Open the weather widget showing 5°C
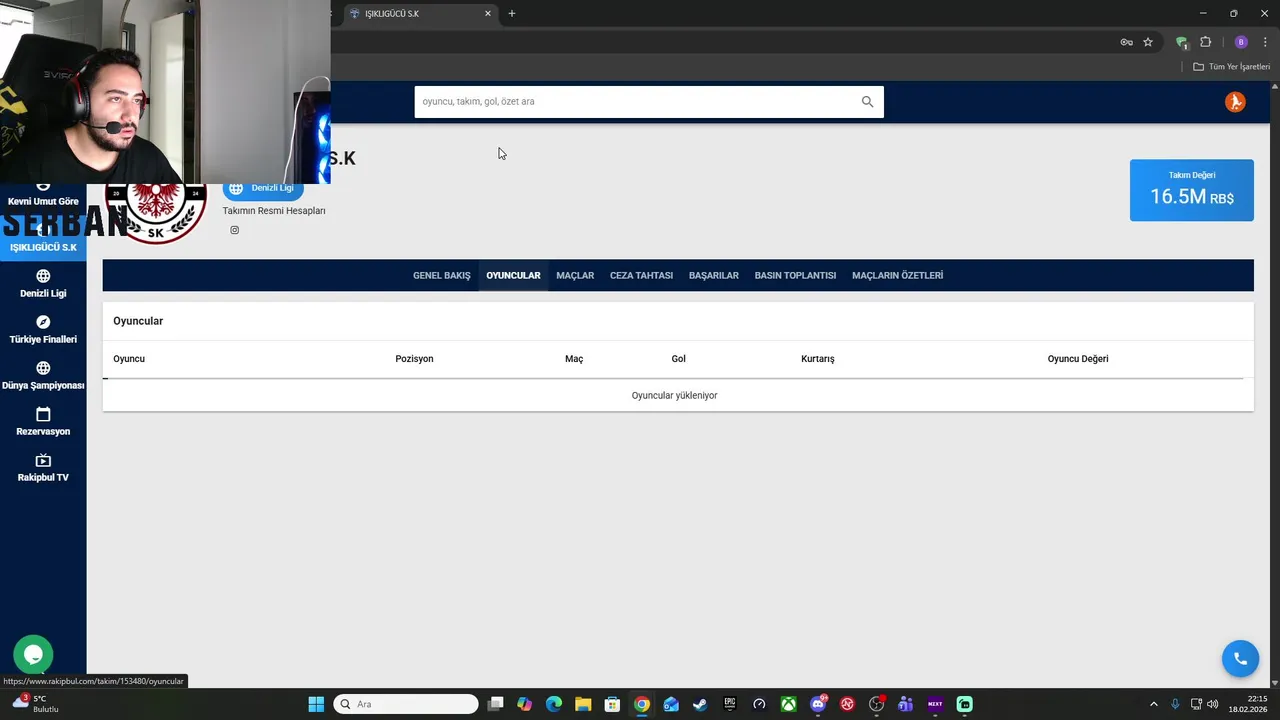1280x720 pixels. [x=35, y=704]
